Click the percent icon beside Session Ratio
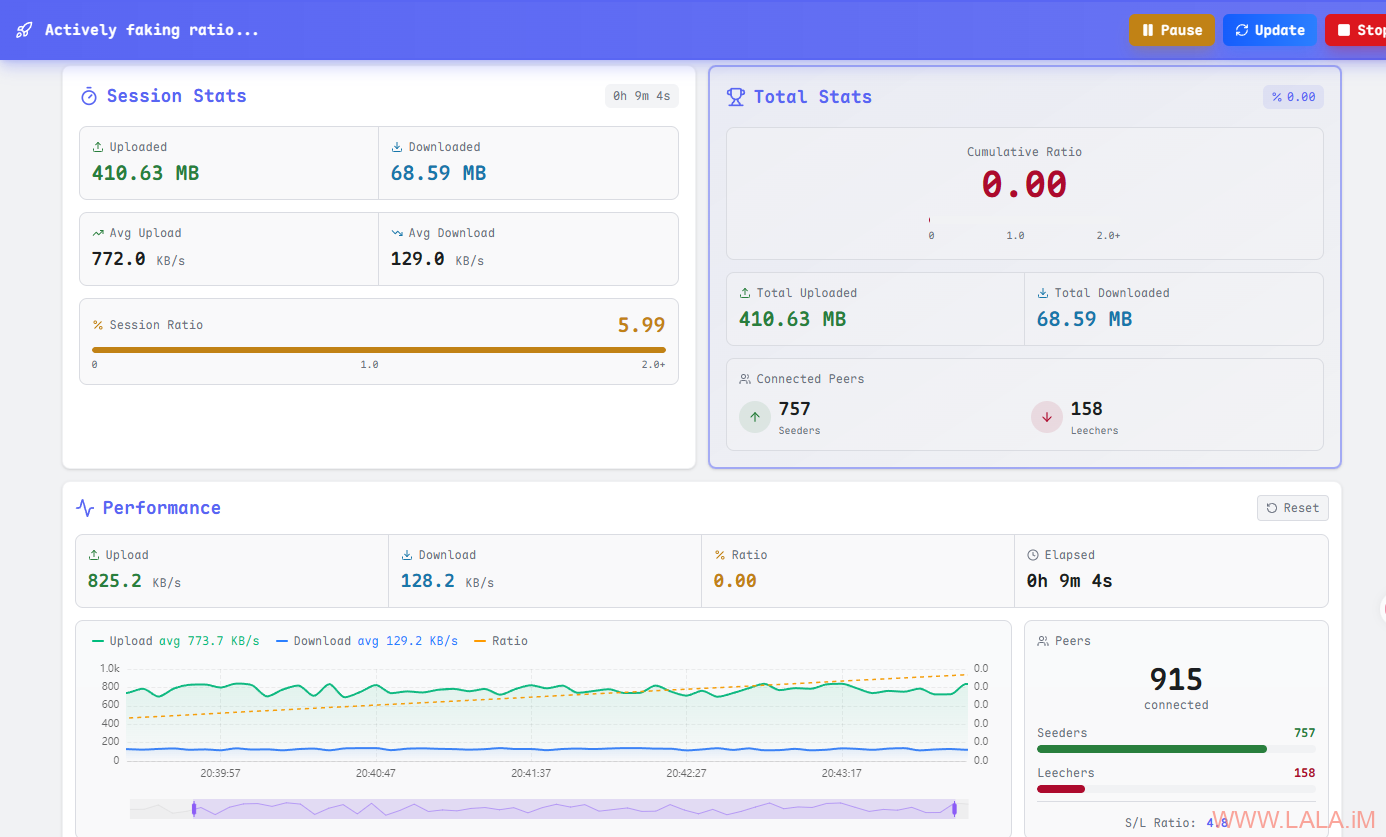Image resolution: width=1386 pixels, height=837 pixels. (x=98, y=325)
